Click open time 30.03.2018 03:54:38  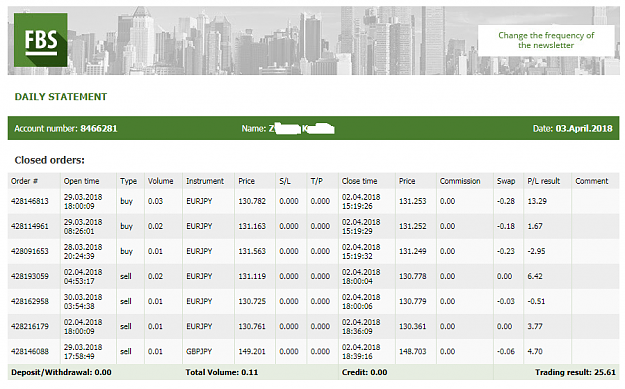click(83, 301)
